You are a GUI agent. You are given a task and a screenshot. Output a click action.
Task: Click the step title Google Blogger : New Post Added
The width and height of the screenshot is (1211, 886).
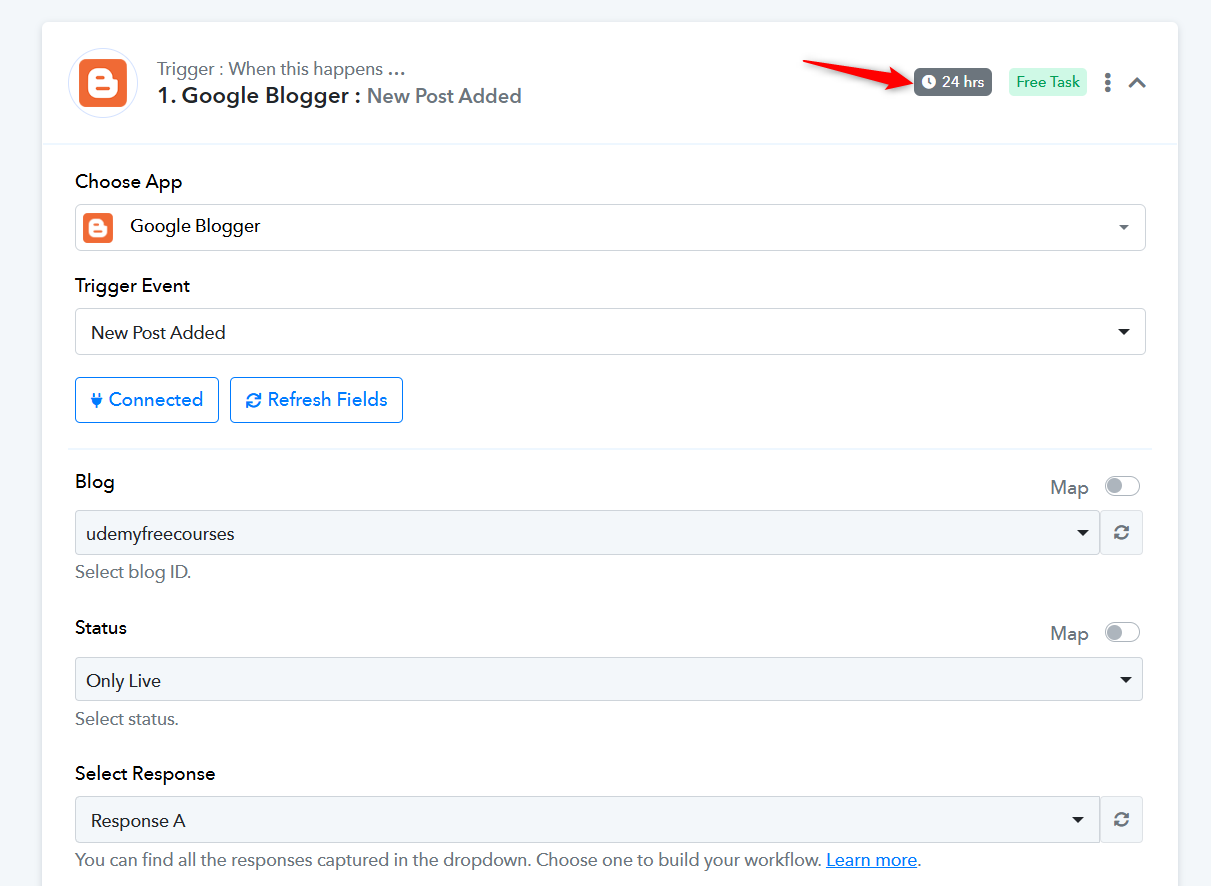[339, 96]
